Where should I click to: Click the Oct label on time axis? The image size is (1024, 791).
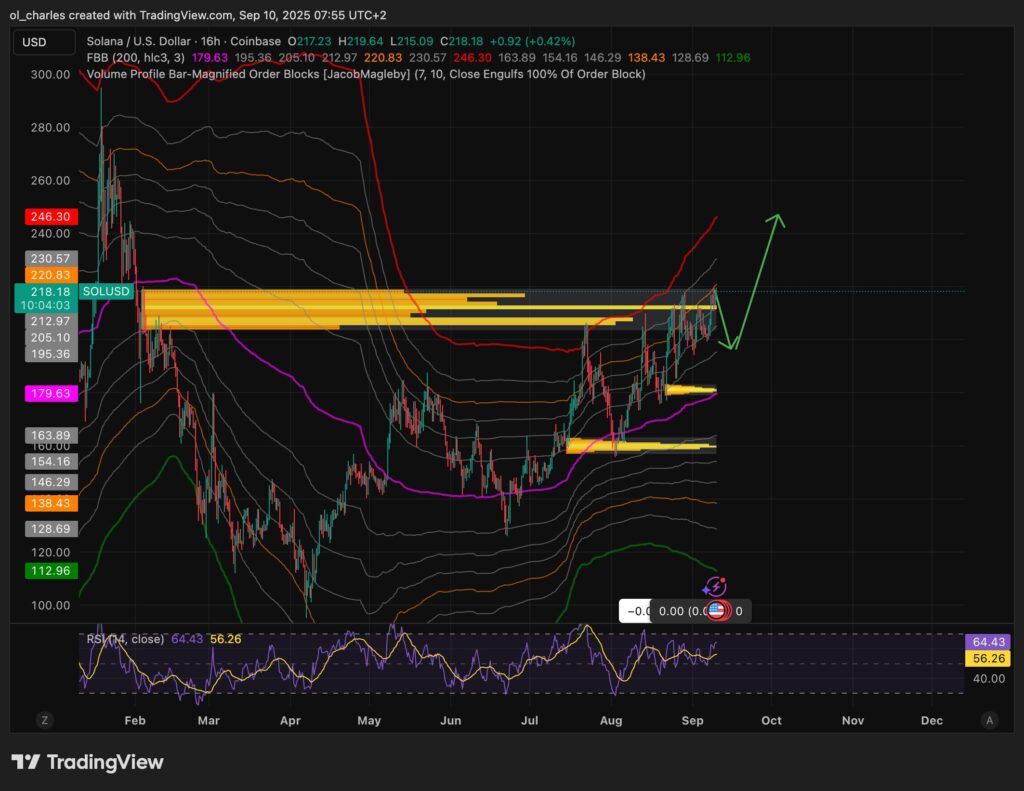tap(771, 720)
